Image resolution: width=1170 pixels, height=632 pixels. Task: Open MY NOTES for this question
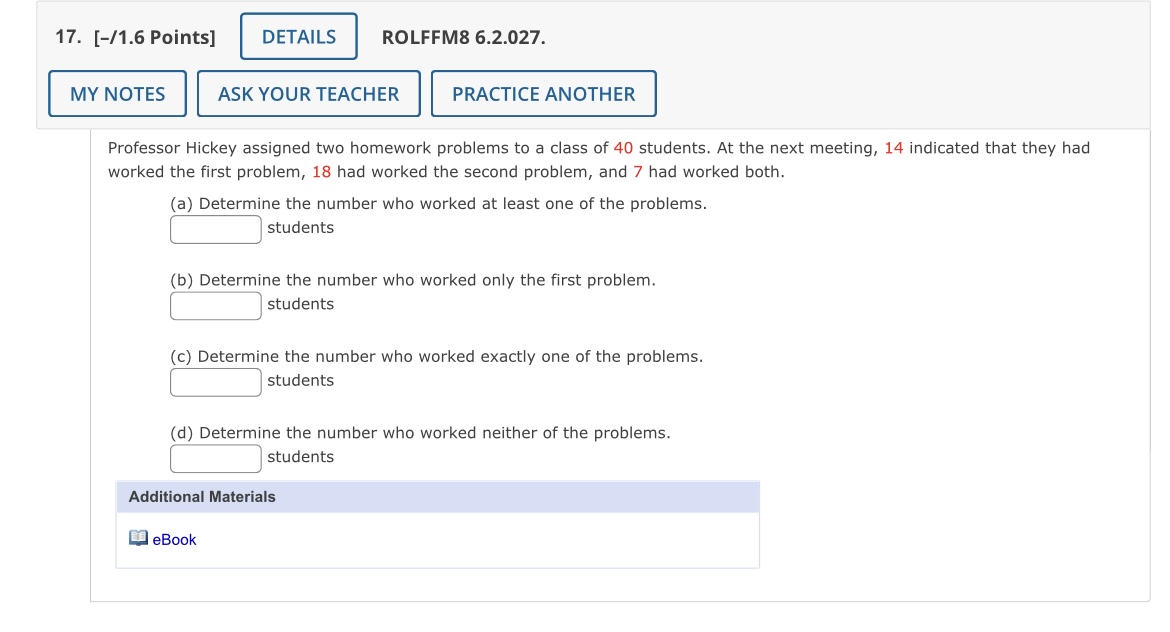(117, 93)
